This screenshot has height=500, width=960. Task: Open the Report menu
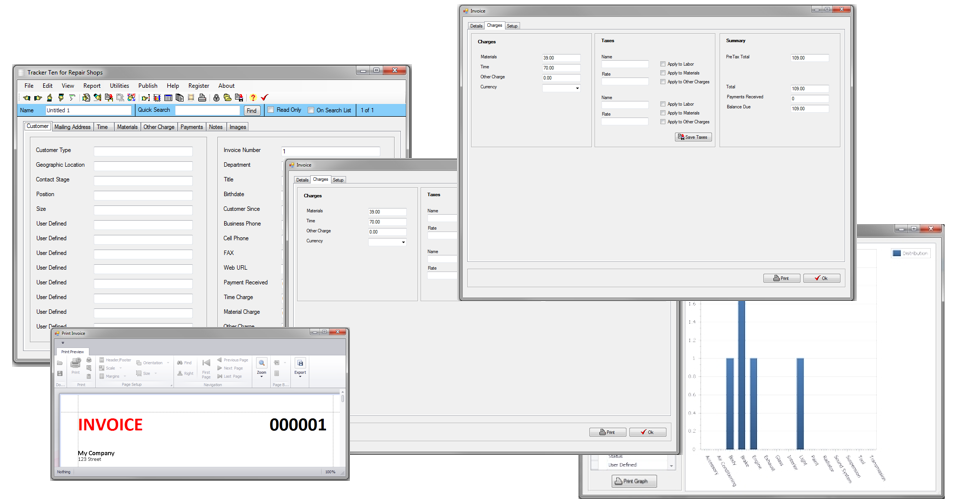(92, 86)
